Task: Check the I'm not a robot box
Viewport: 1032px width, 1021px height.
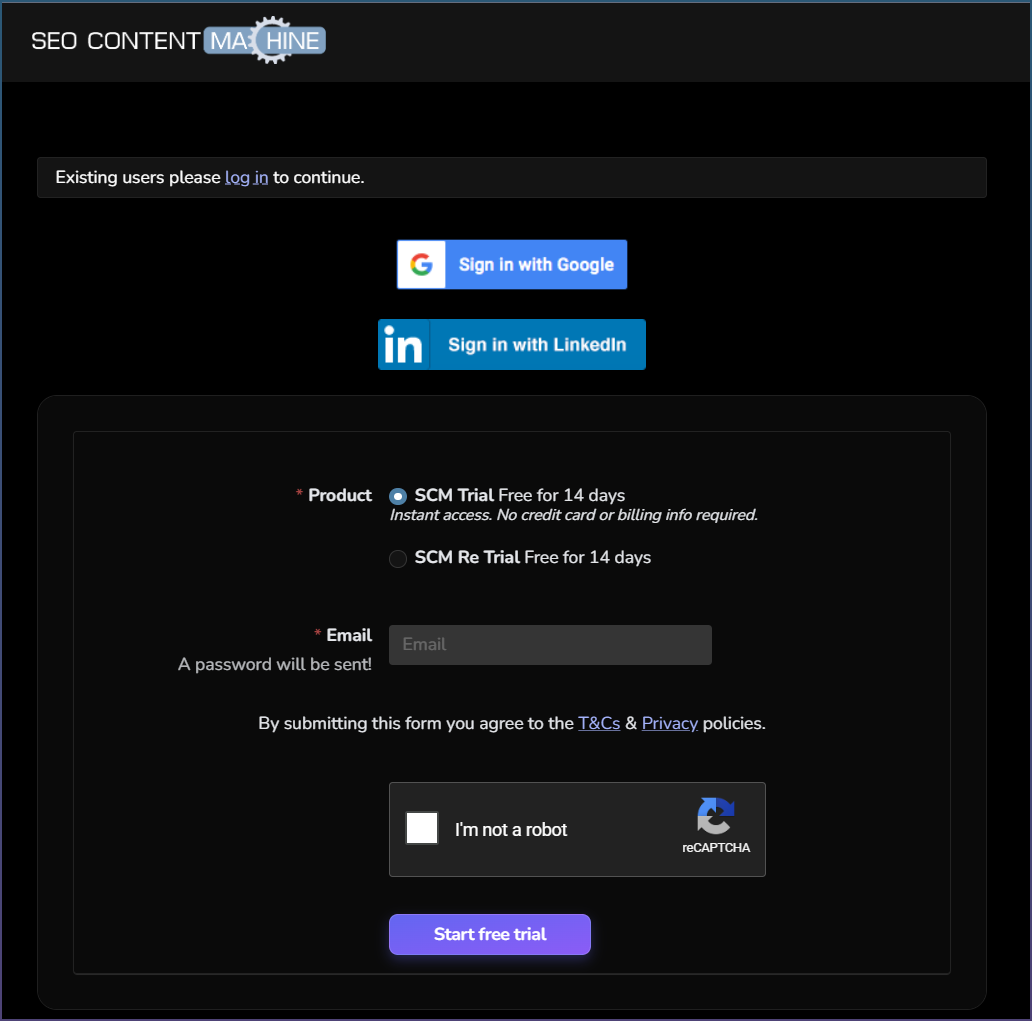Action: click(422, 828)
